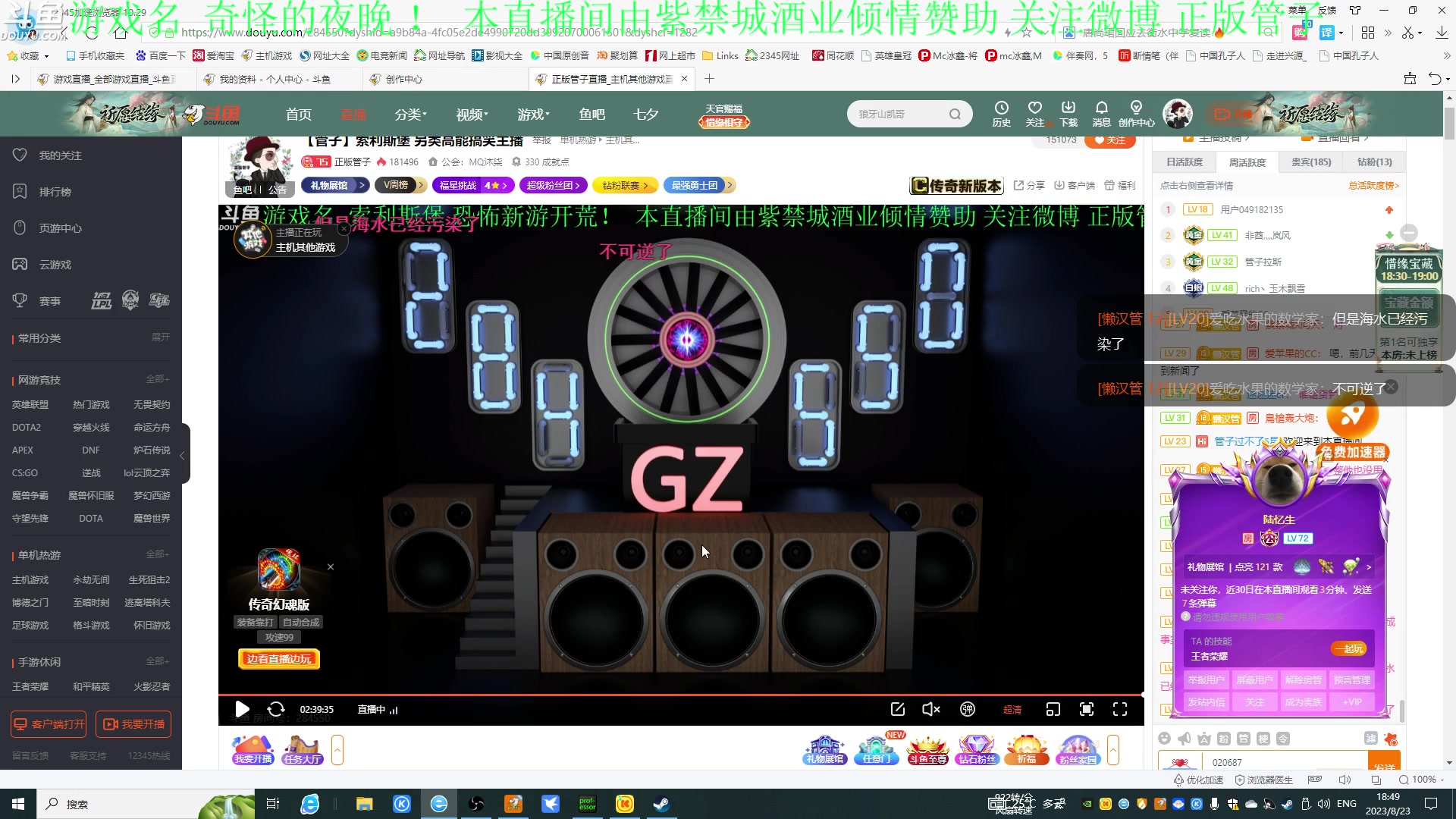Open the 关注 heart icon in header
Image resolution: width=1456 pixels, height=819 pixels.
[1035, 114]
